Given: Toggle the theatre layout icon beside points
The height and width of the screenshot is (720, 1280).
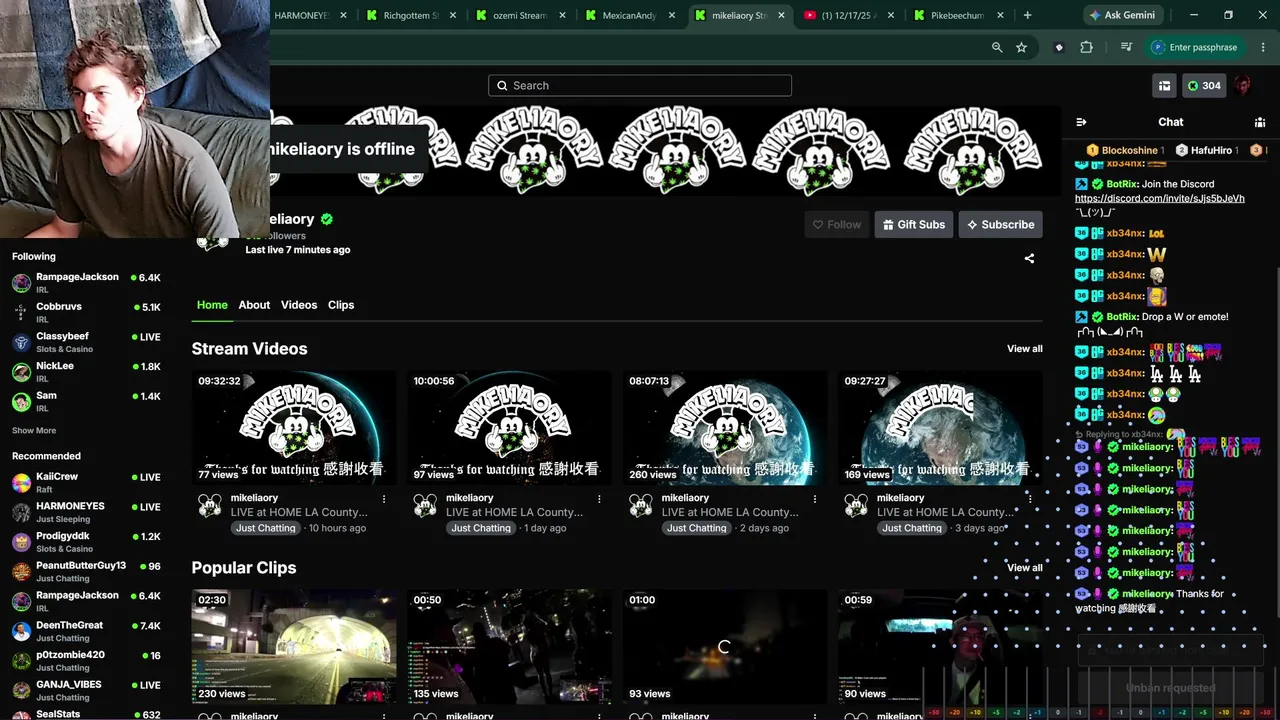Looking at the screenshot, I should [x=1164, y=86].
